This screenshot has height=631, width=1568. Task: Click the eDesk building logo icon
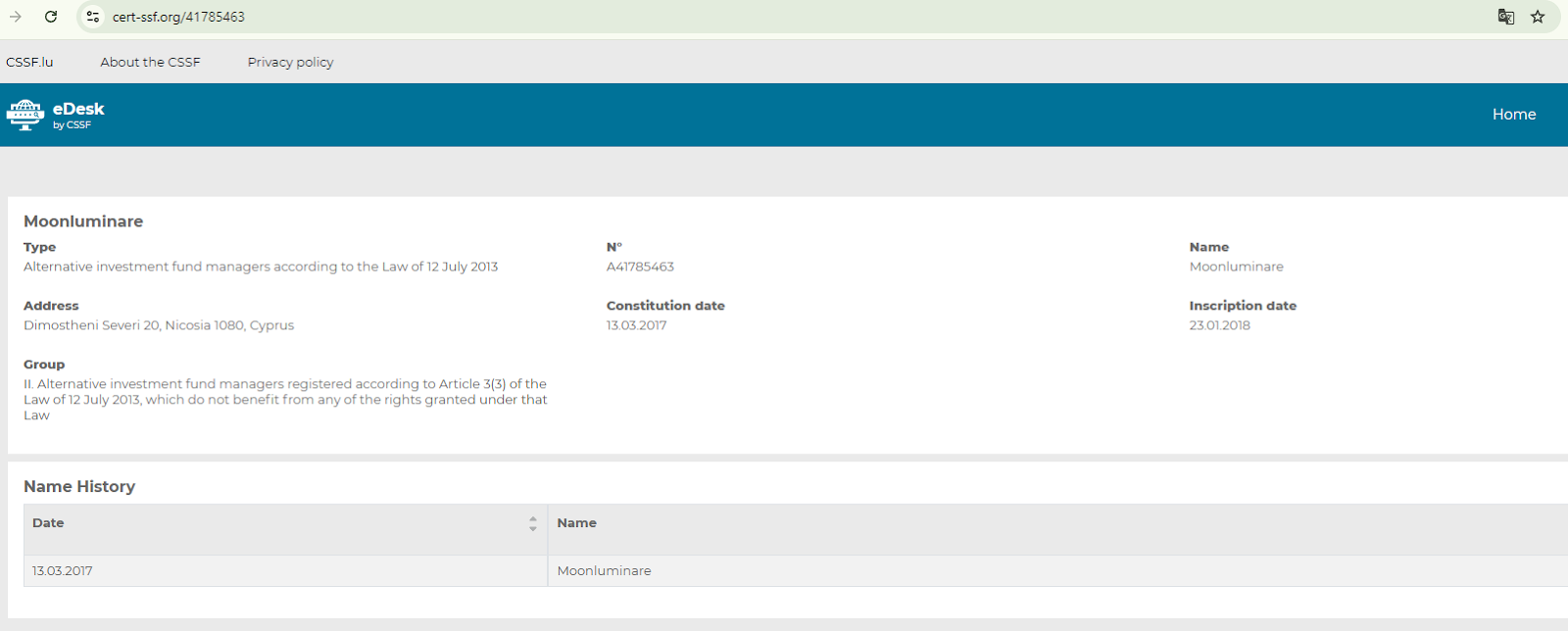pyautogui.click(x=25, y=115)
